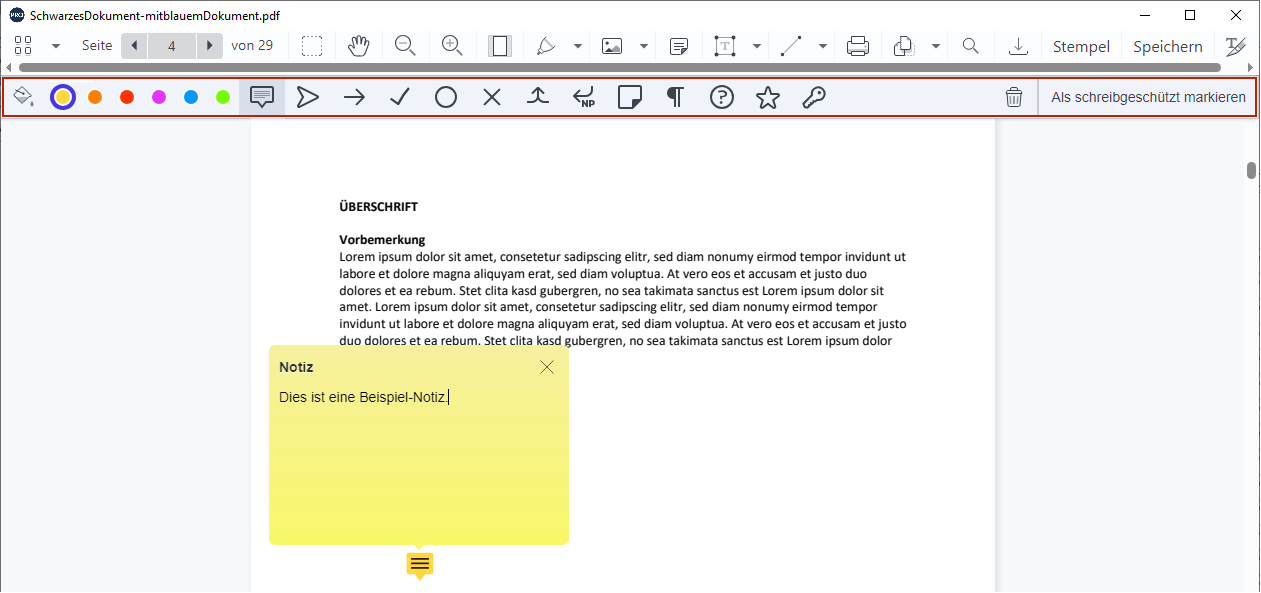Image resolution: width=1261 pixels, height=593 pixels.
Task: Toggle the page layout view button
Action: [x=500, y=46]
